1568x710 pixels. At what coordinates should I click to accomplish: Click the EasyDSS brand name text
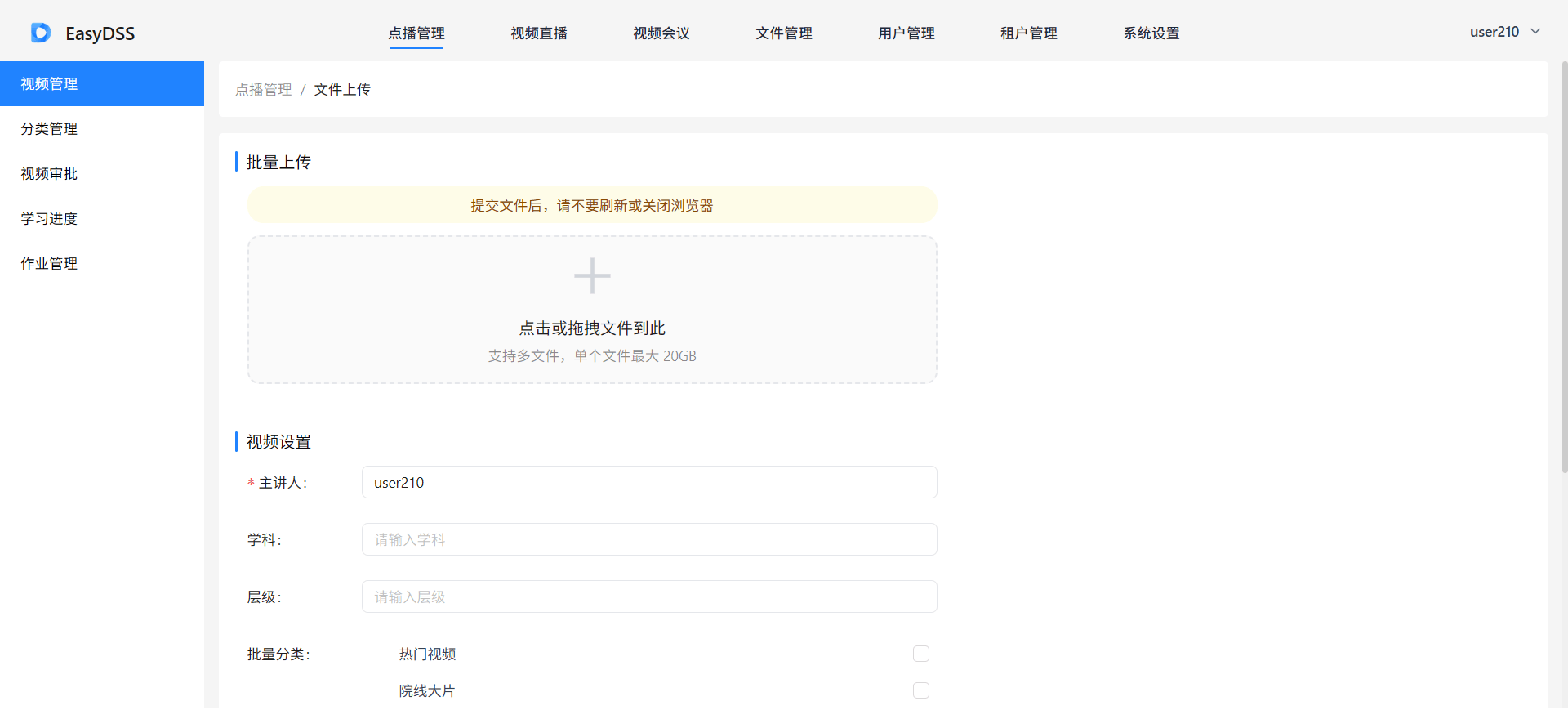100,33
